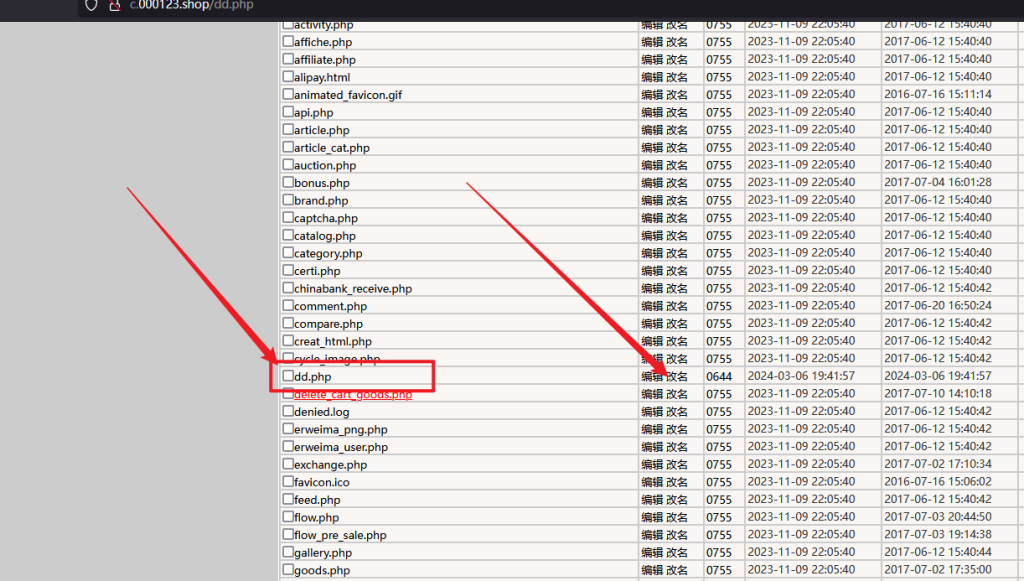The image size is (1024, 581).
Task: Click 改名 (rename) for dd.php
Action: click(677, 377)
